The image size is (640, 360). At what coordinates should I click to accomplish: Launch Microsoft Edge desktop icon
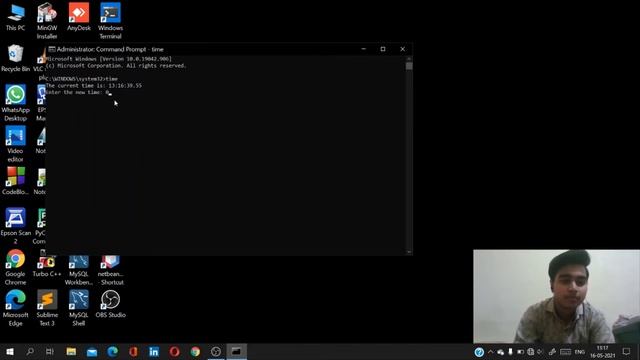click(16, 309)
